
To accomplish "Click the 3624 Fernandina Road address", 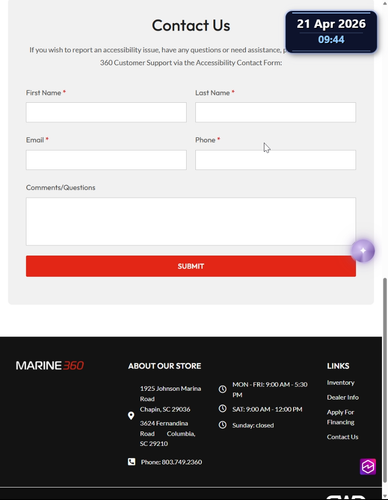I will point(167,433).
